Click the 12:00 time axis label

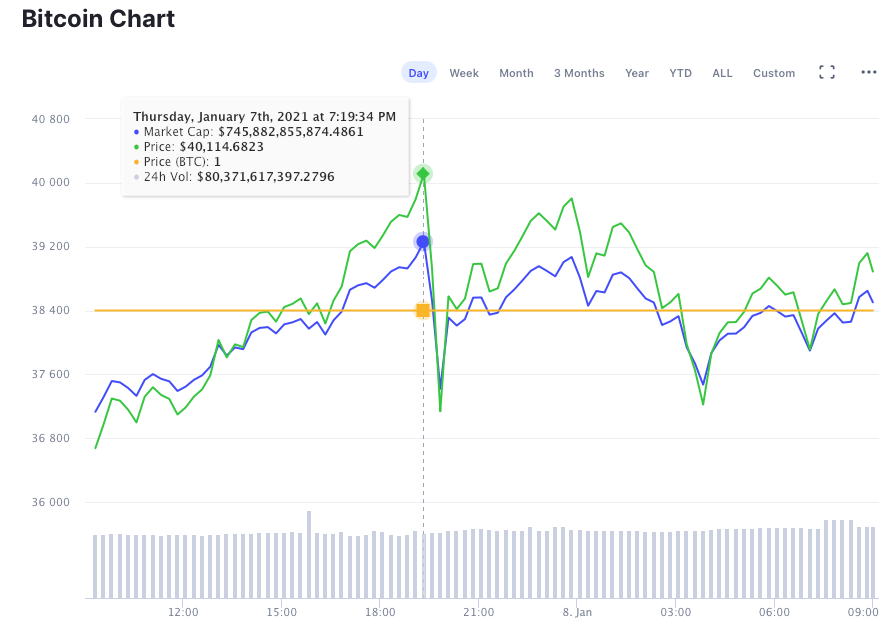click(183, 612)
